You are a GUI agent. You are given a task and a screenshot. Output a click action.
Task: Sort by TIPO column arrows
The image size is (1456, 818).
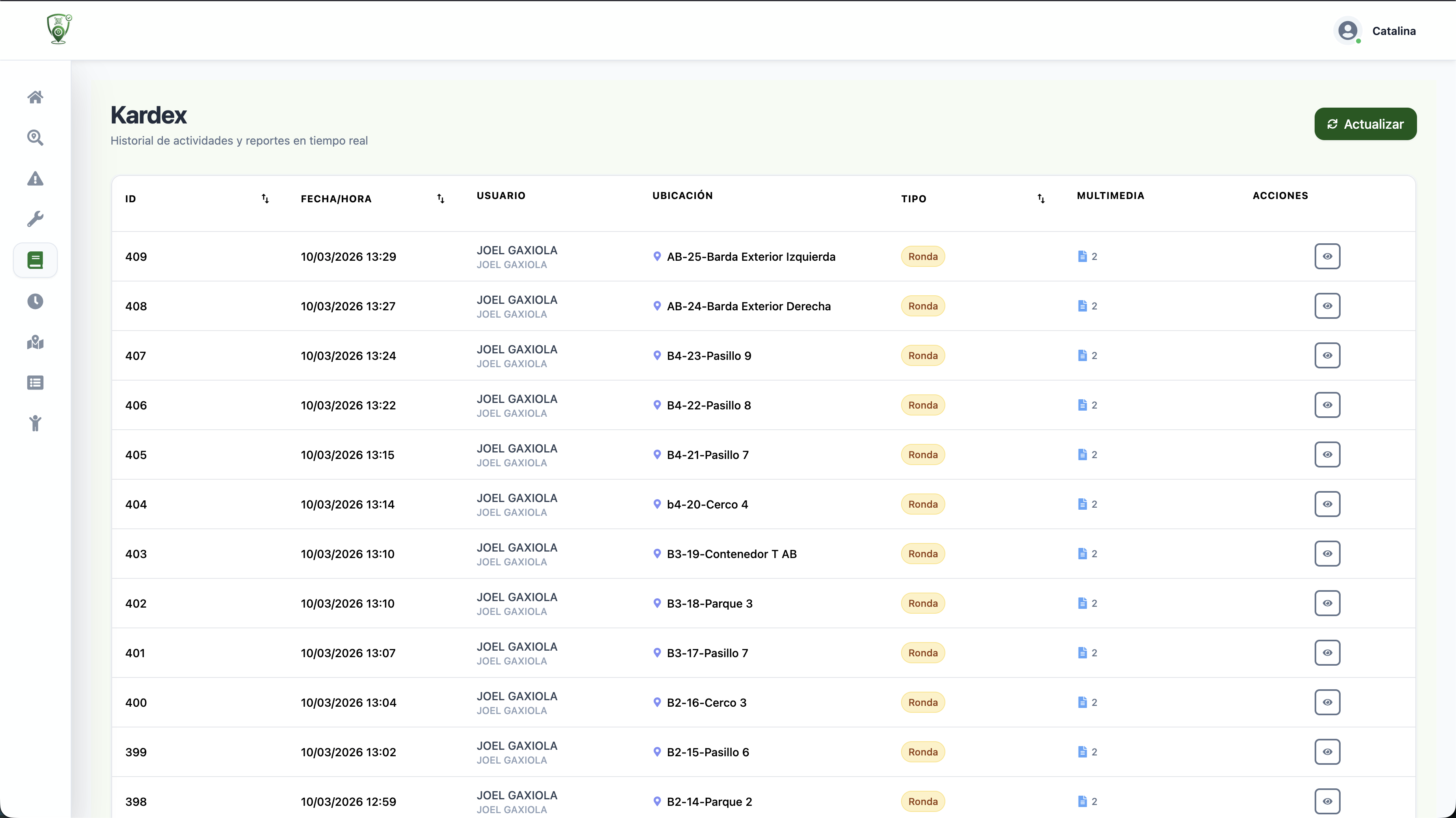coord(1040,198)
